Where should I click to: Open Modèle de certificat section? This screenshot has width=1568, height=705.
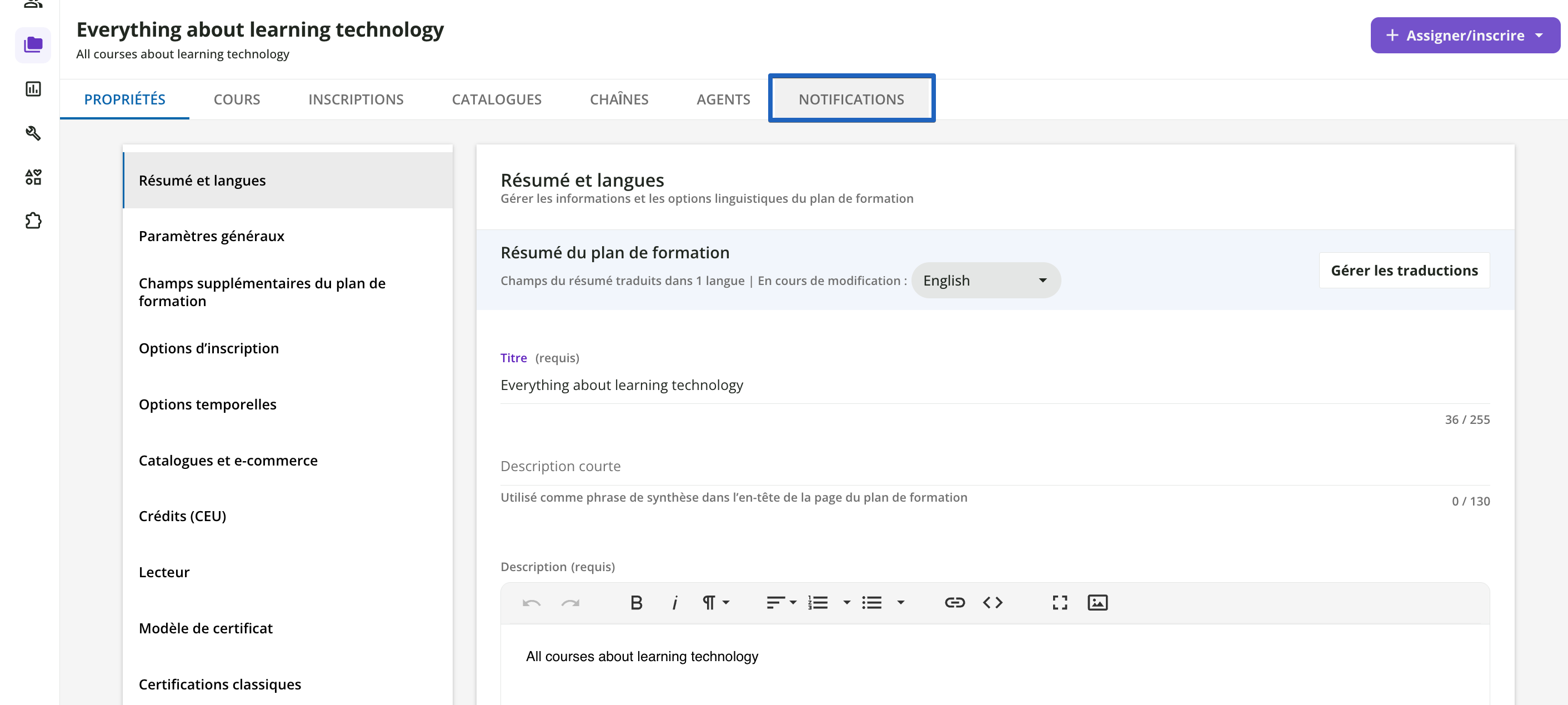click(288, 628)
